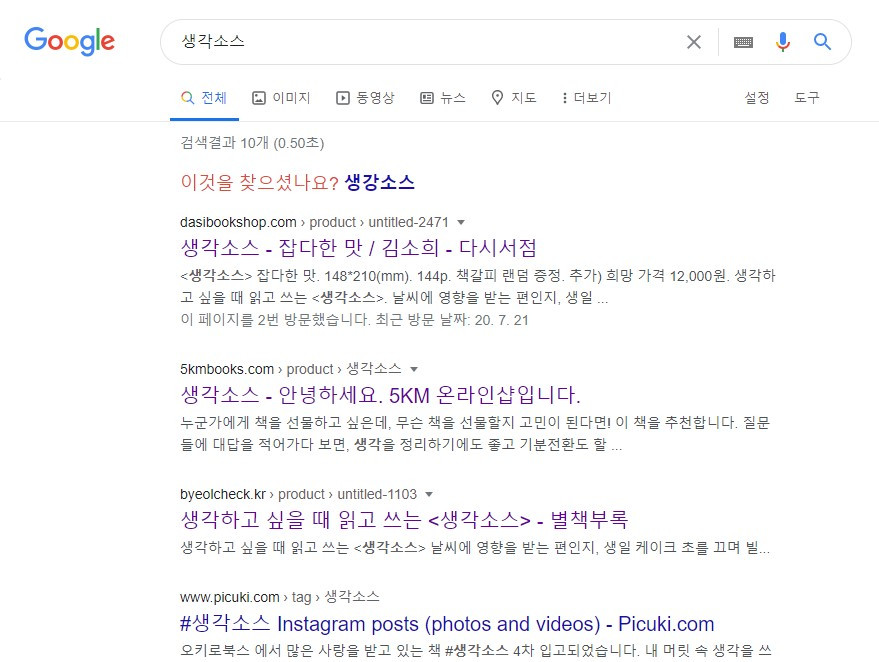Switch to the 이미지 tab

point(281,98)
